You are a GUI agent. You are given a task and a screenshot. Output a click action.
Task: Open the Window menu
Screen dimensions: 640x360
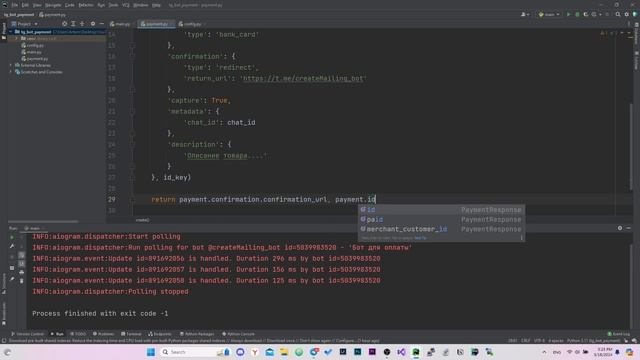pyautogui.click(x=141, y=5)
